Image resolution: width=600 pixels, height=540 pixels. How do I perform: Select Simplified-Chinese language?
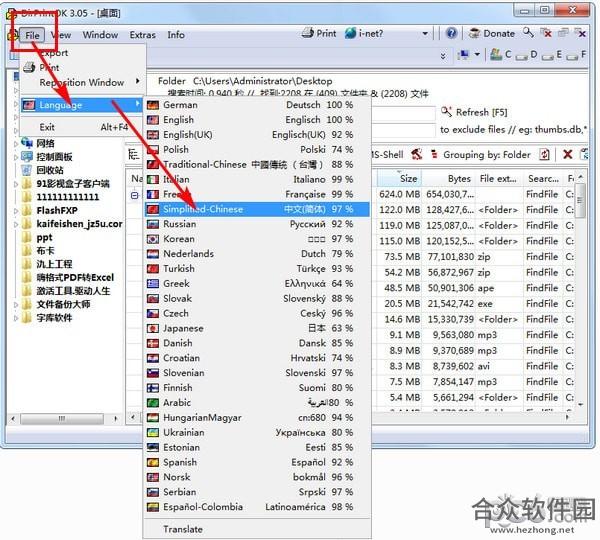pos(256,209)
